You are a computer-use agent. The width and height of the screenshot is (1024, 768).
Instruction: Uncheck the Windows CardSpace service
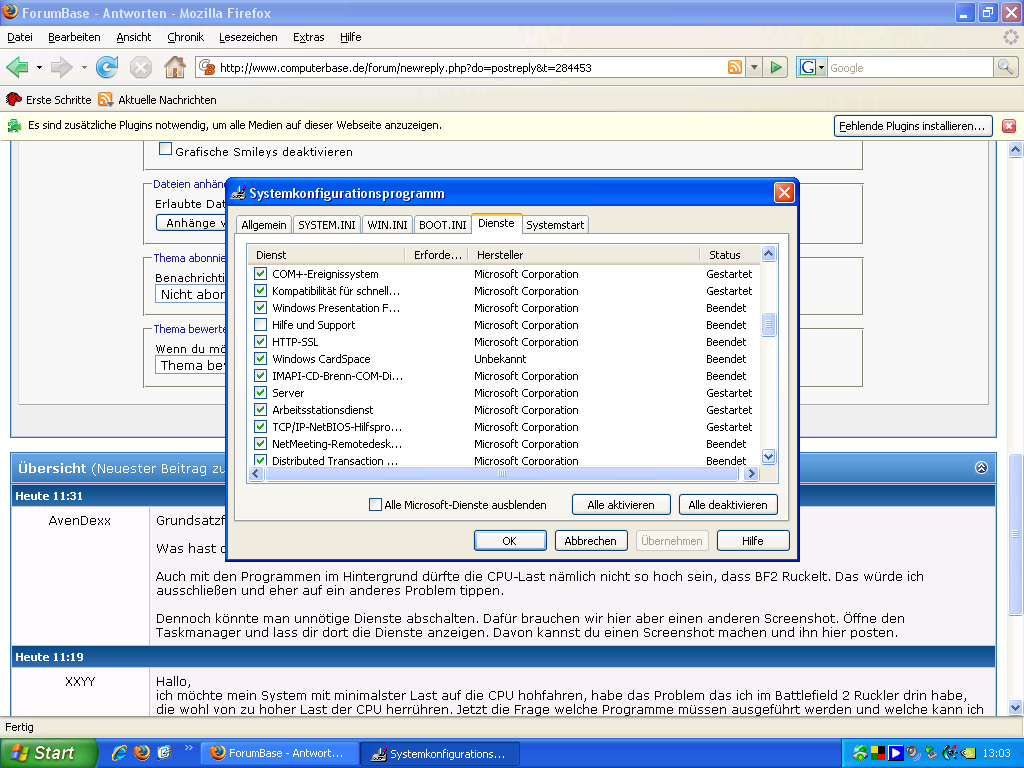(x=261, y=359)
